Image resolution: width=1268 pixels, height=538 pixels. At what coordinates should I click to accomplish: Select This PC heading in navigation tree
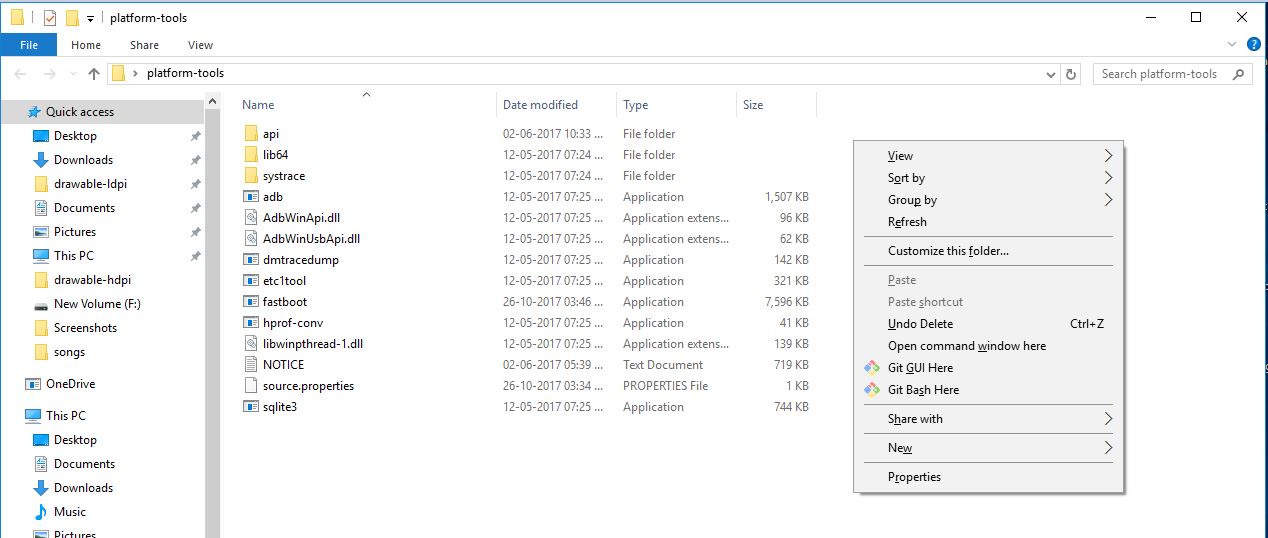tap(65, 416)
